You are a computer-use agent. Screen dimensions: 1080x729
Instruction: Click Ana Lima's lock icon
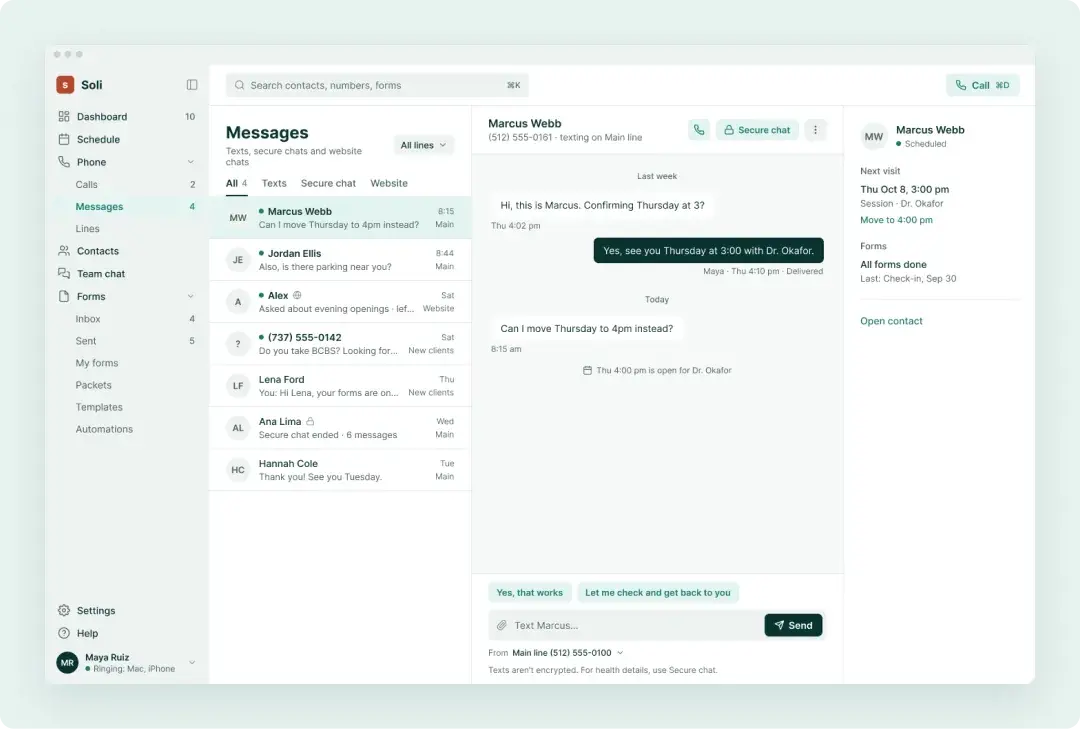pyautogui.click(x=310, y=421)
